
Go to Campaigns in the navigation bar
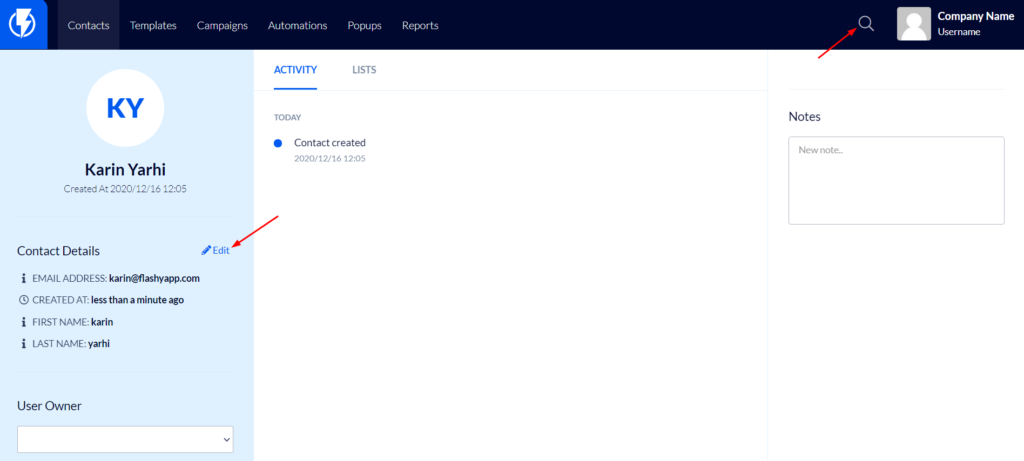tap(222, 25)
